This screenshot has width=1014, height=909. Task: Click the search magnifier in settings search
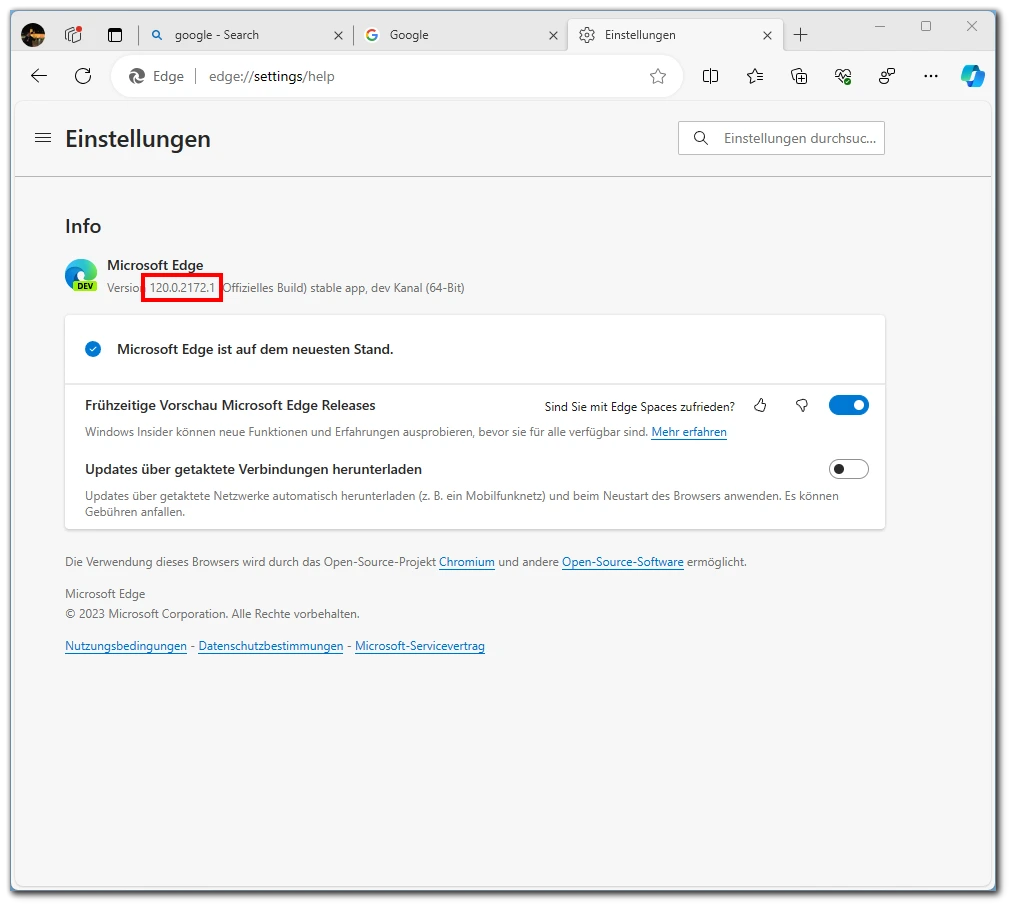(700, 138)
